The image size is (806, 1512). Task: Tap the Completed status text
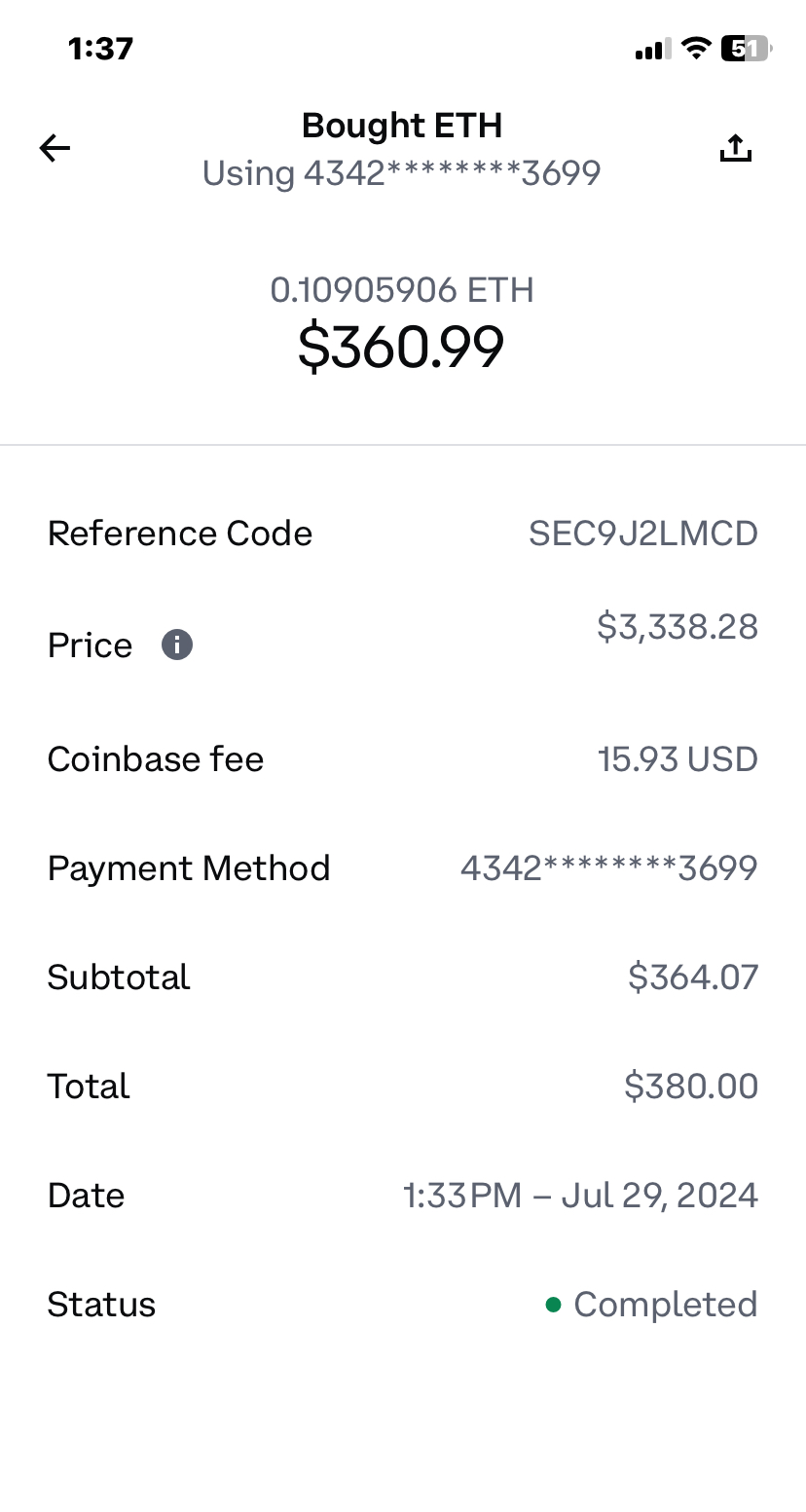click(x=666, y=1305)
